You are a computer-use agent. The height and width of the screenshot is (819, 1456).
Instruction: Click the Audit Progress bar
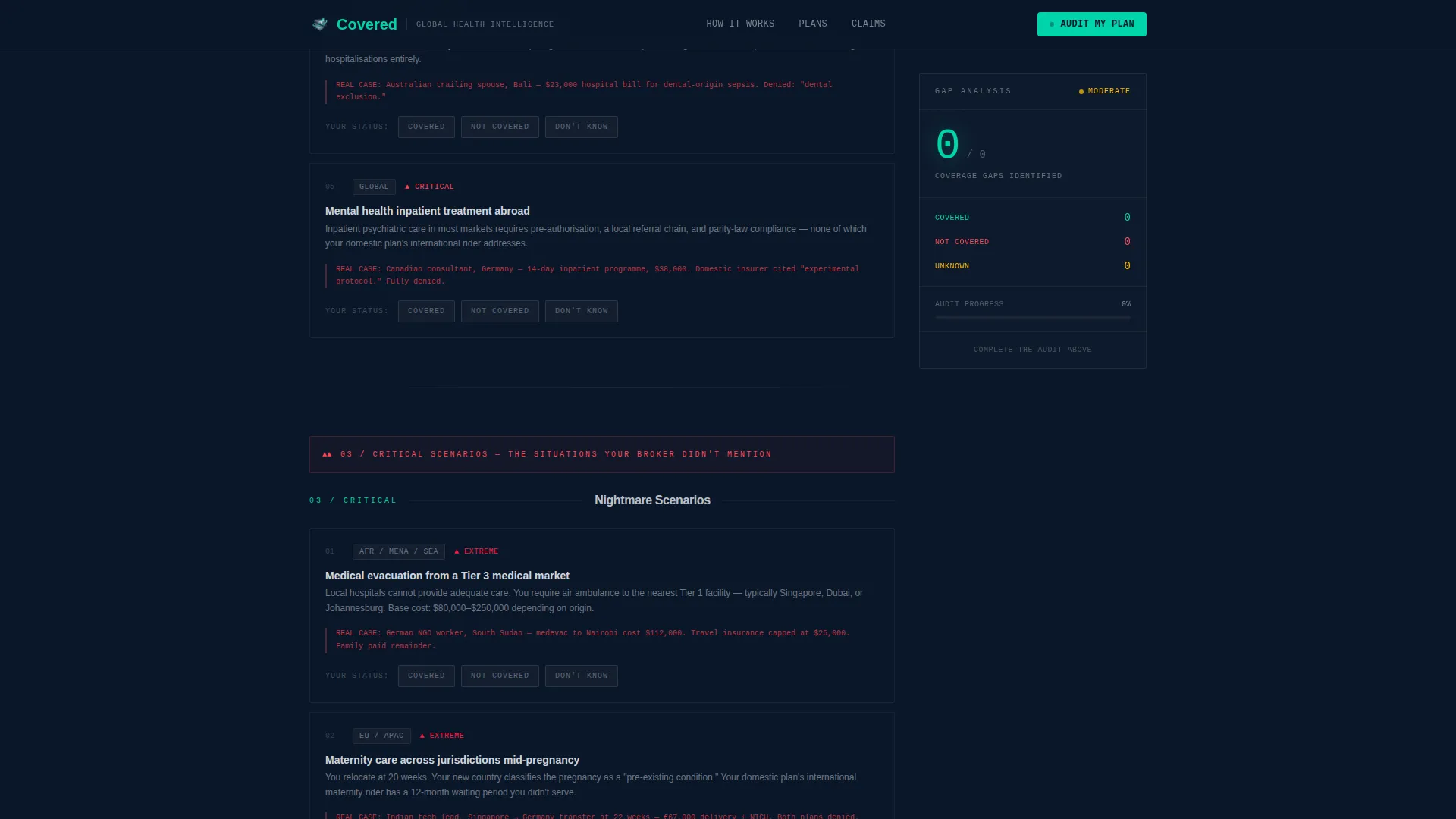[1033, 318]
